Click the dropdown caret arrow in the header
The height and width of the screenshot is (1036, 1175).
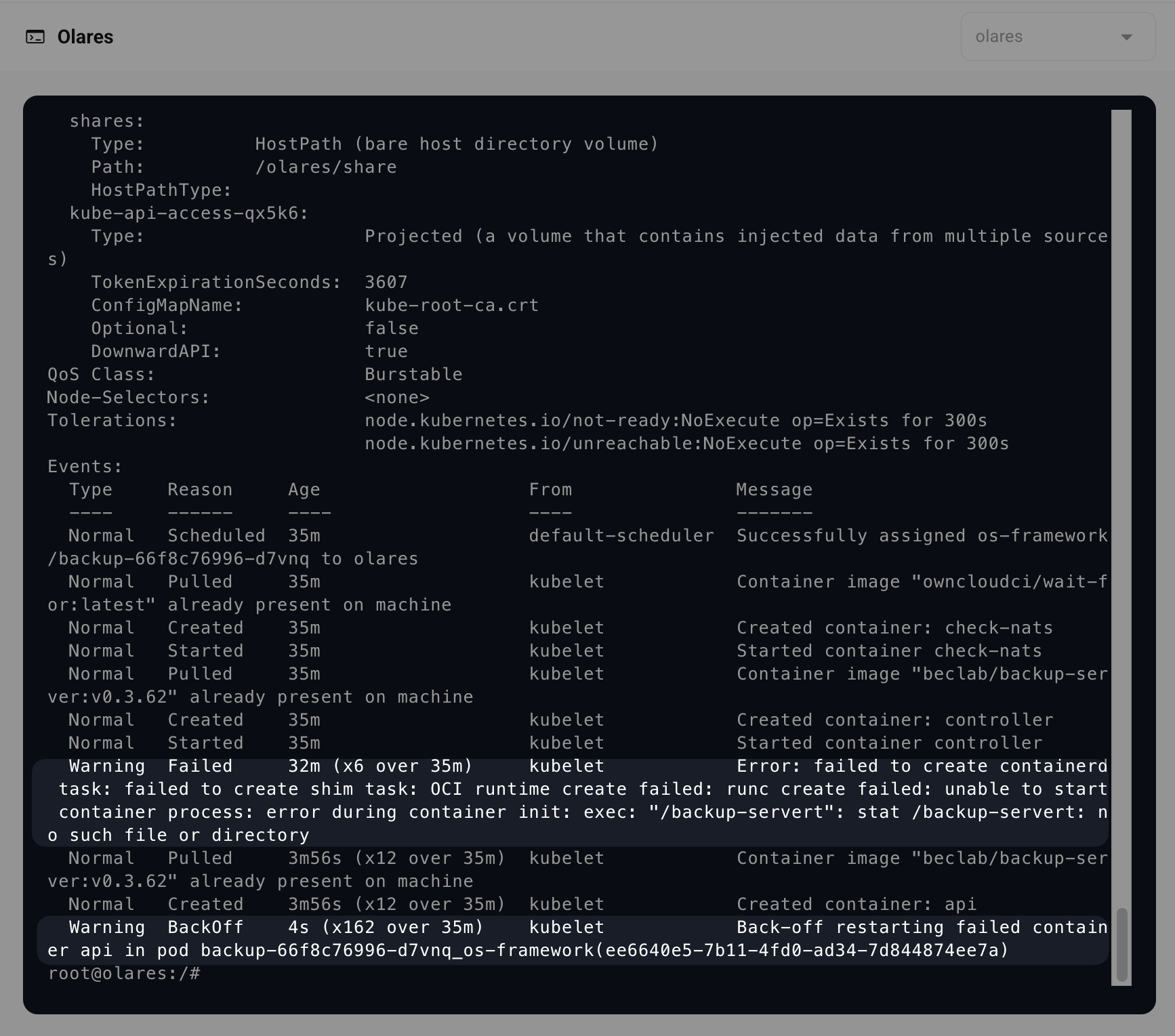1126,37
